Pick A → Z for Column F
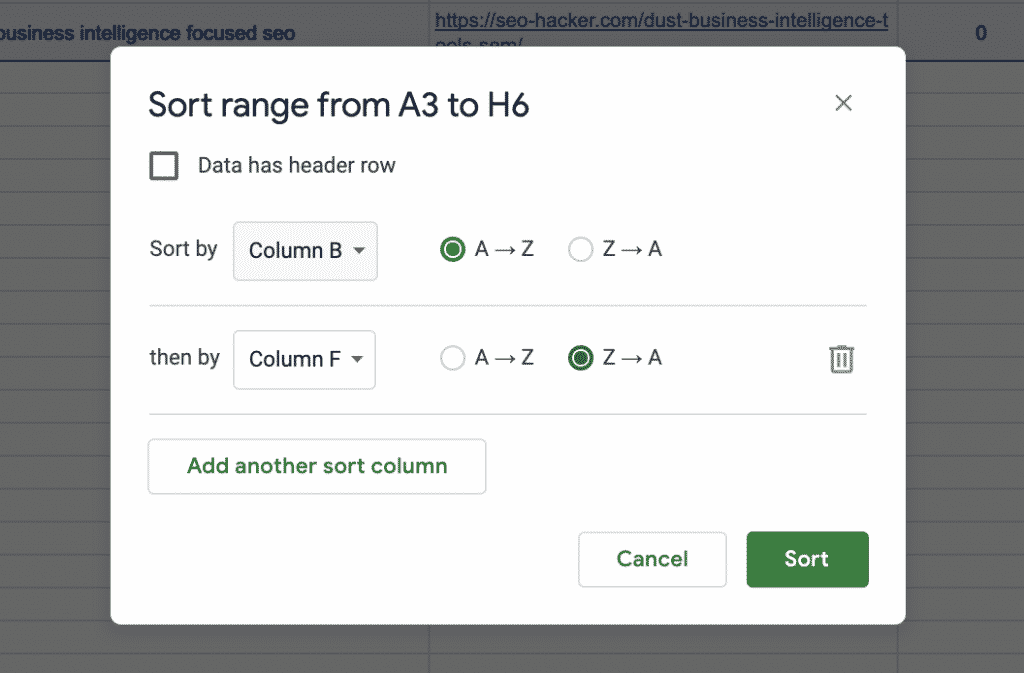This screenshot has width=1024, height=673. (x=453, y=358)
